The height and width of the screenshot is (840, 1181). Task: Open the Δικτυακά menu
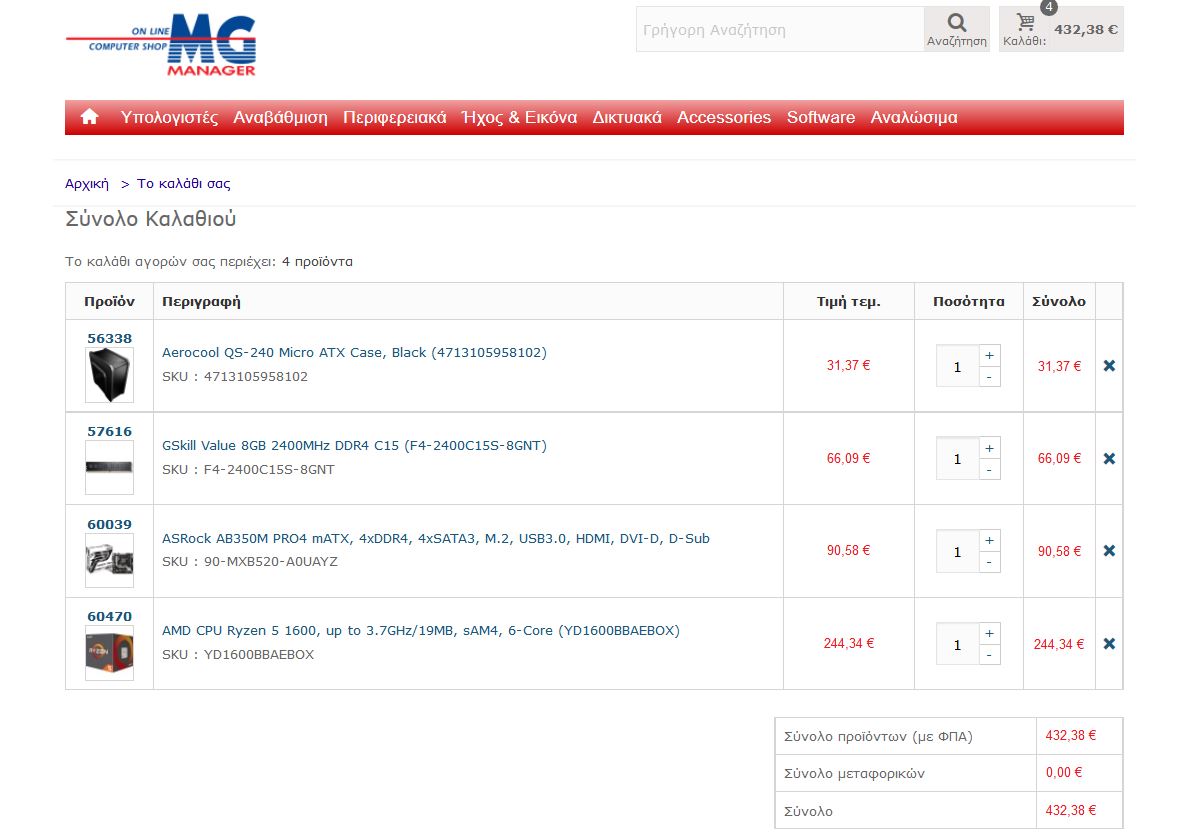(627, 118)
